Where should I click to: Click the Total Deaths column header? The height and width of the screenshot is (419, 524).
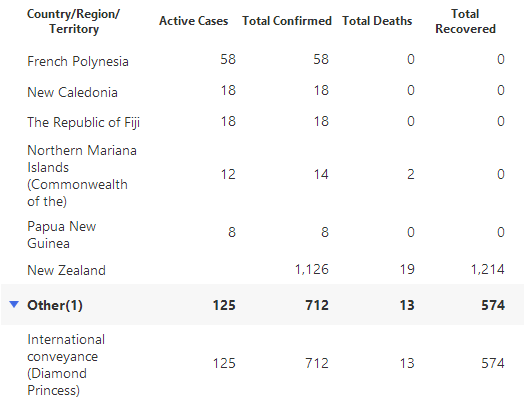[x=377, y=21]
